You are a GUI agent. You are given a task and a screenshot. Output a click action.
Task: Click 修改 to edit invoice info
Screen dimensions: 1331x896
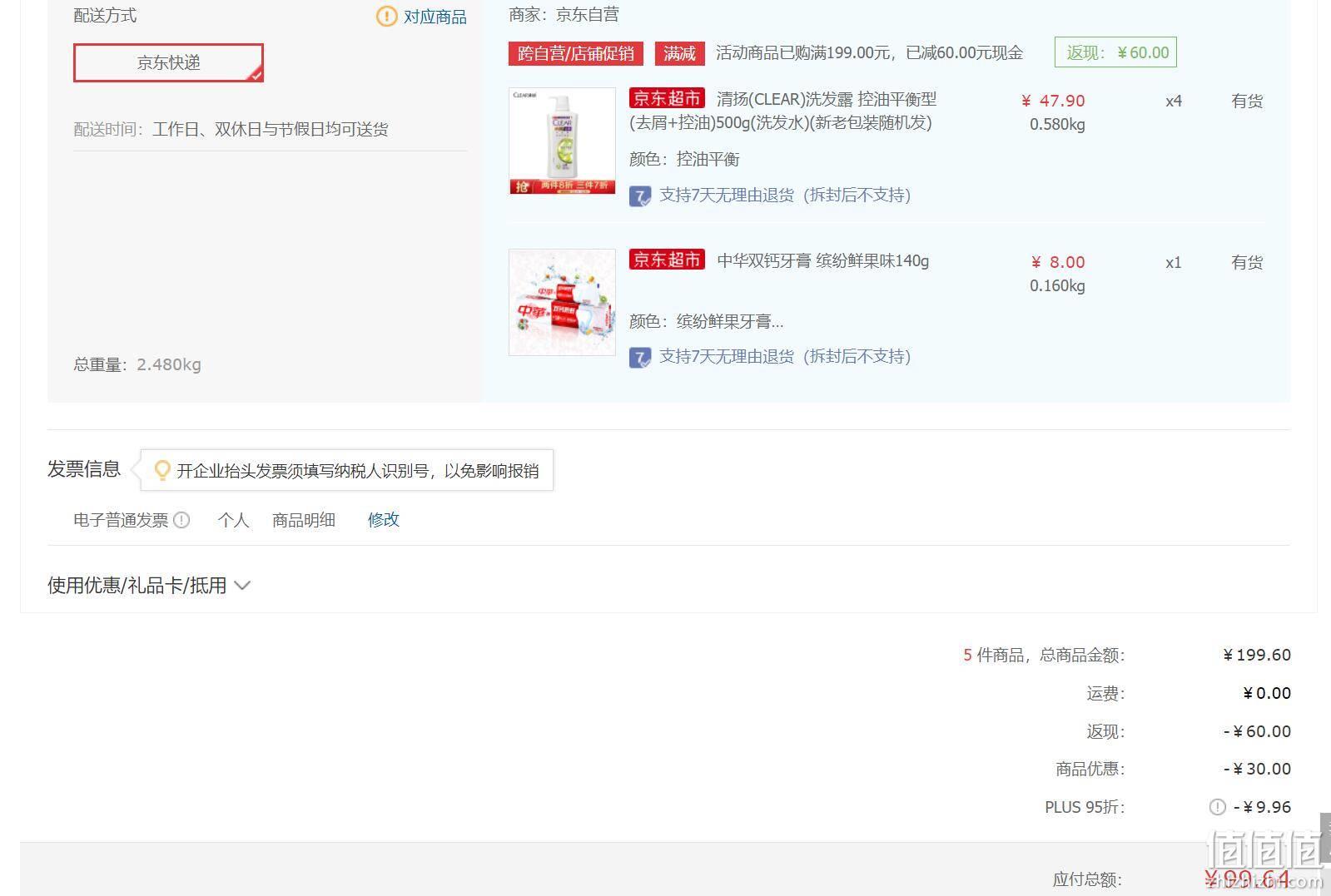(384, 519)
